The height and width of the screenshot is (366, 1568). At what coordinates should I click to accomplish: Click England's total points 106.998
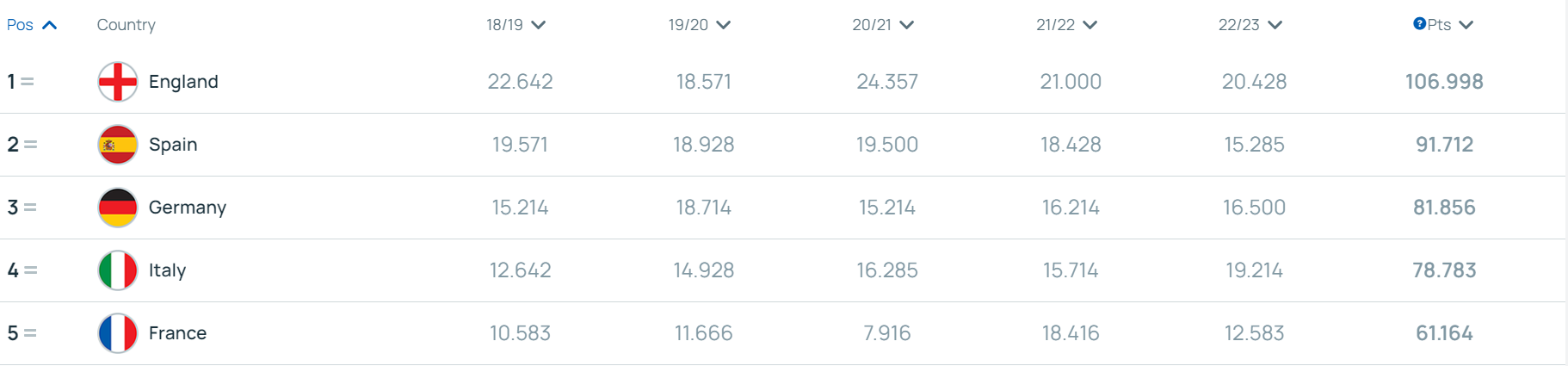pyautogui.click(x=1444, y=82)
